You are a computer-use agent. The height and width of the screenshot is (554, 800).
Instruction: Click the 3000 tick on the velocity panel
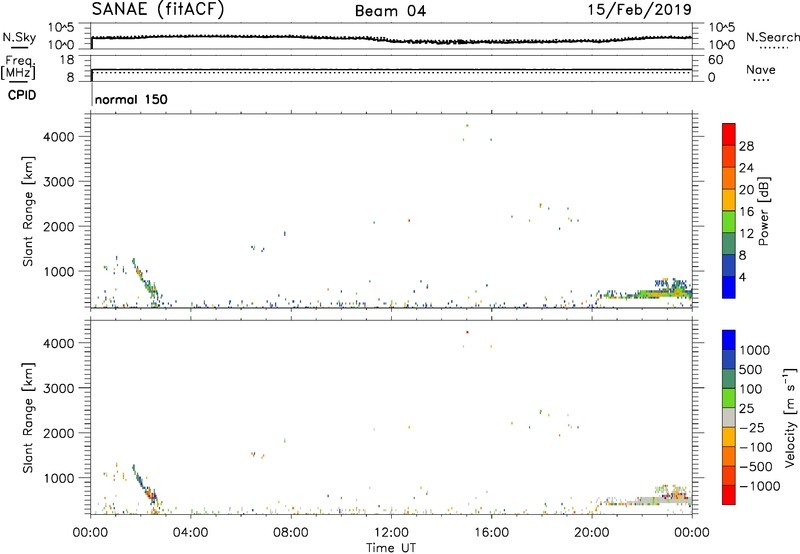[x=59, y=388]
